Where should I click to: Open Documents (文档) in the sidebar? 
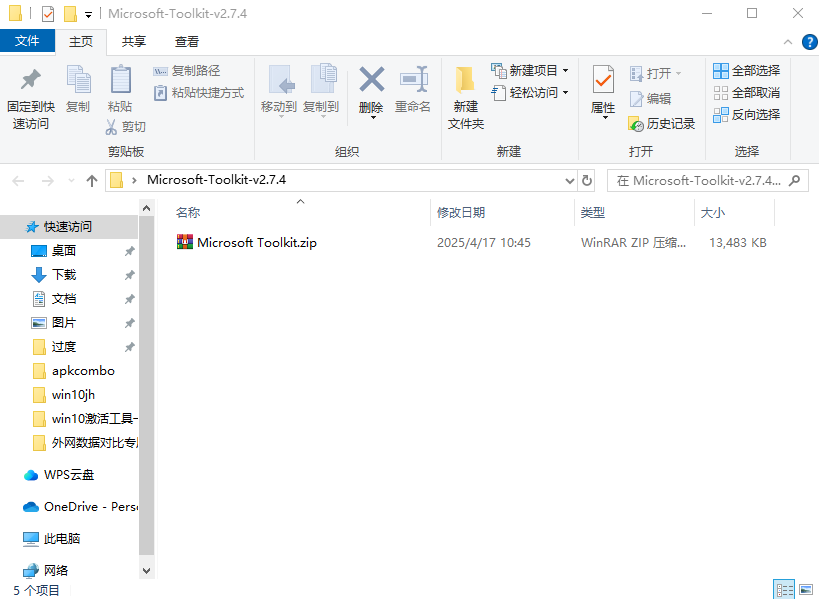click(x=64, y=299)
